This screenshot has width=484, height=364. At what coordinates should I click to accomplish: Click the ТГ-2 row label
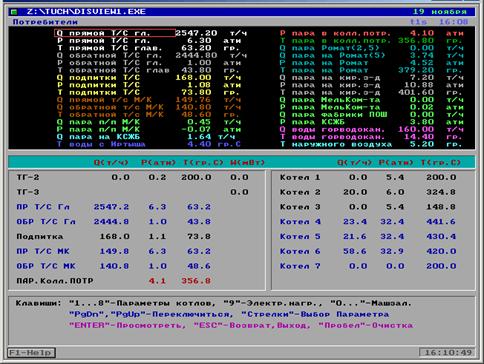click(28, 177)
